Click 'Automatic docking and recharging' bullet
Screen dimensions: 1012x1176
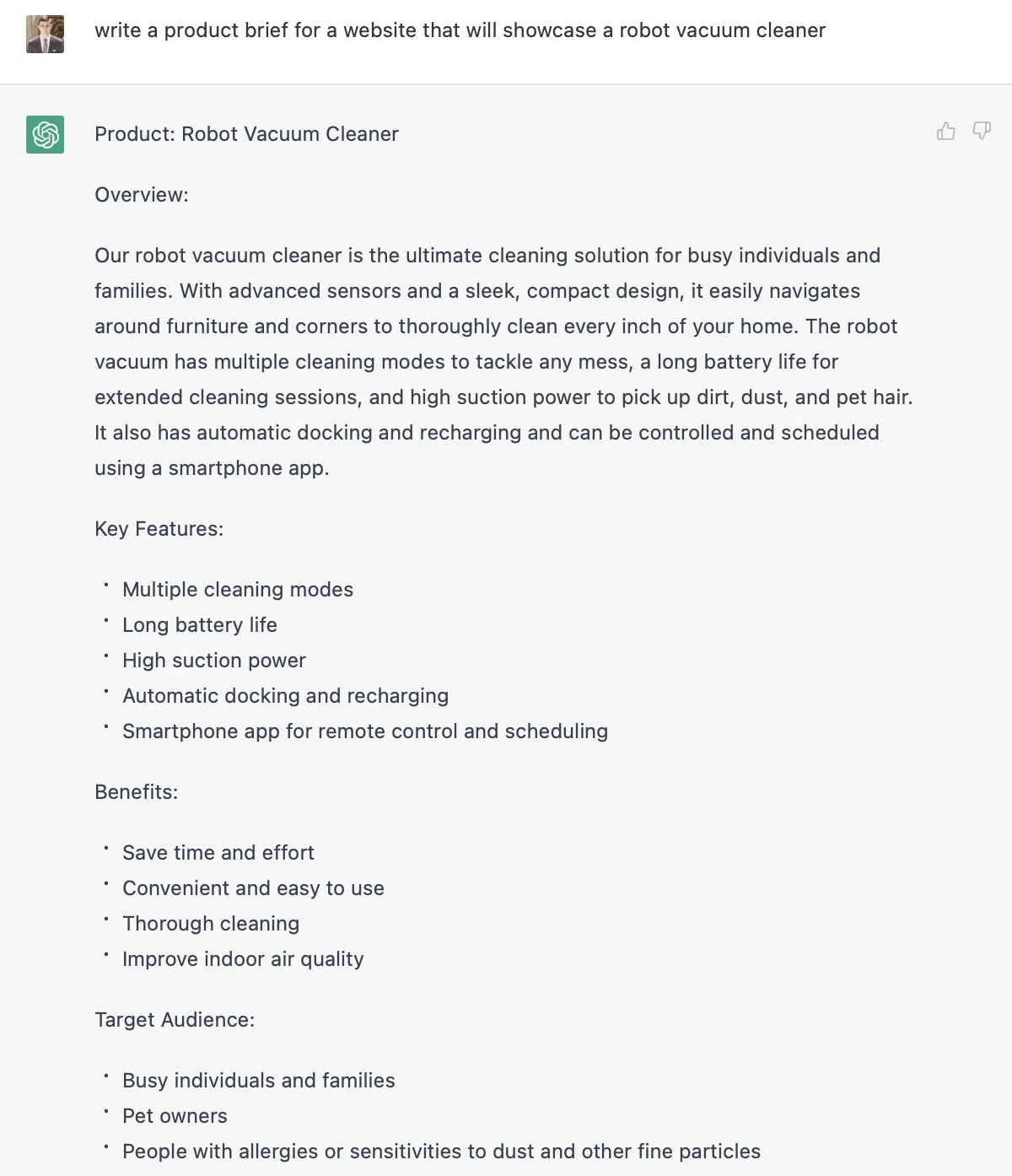(x=285, y=696)
